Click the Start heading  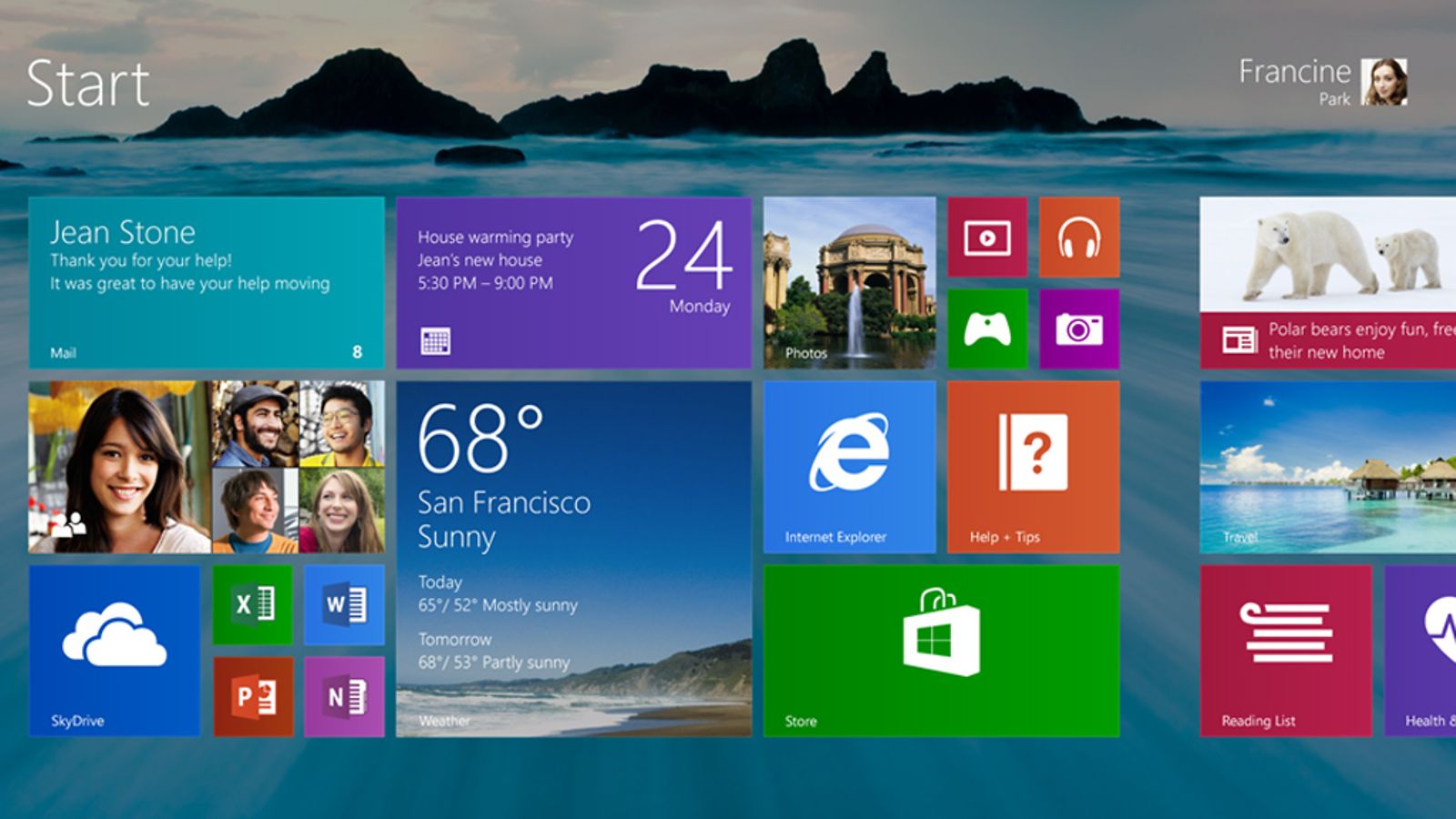point(87,84)
